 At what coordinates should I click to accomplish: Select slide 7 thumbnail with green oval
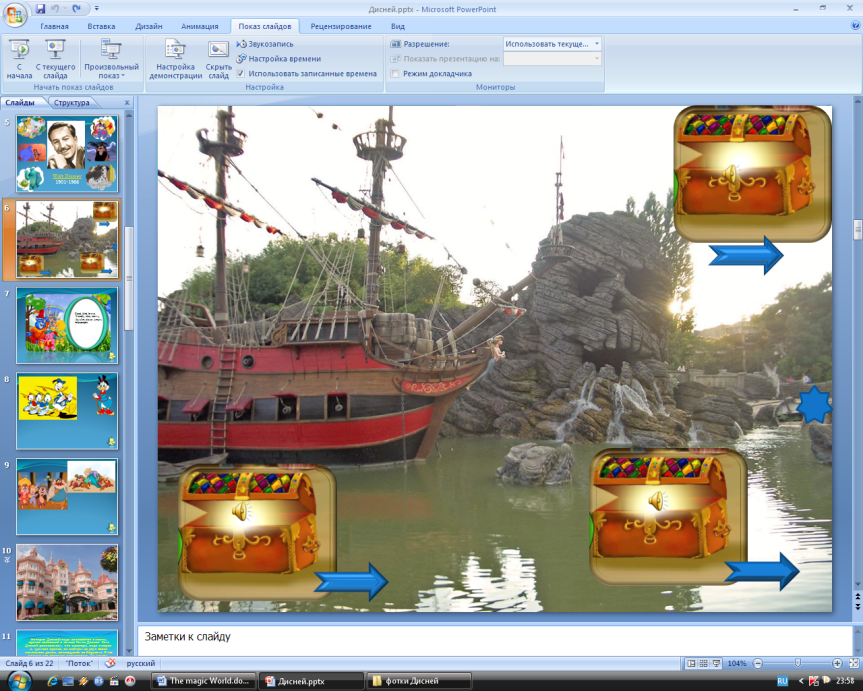pos(67,325)
